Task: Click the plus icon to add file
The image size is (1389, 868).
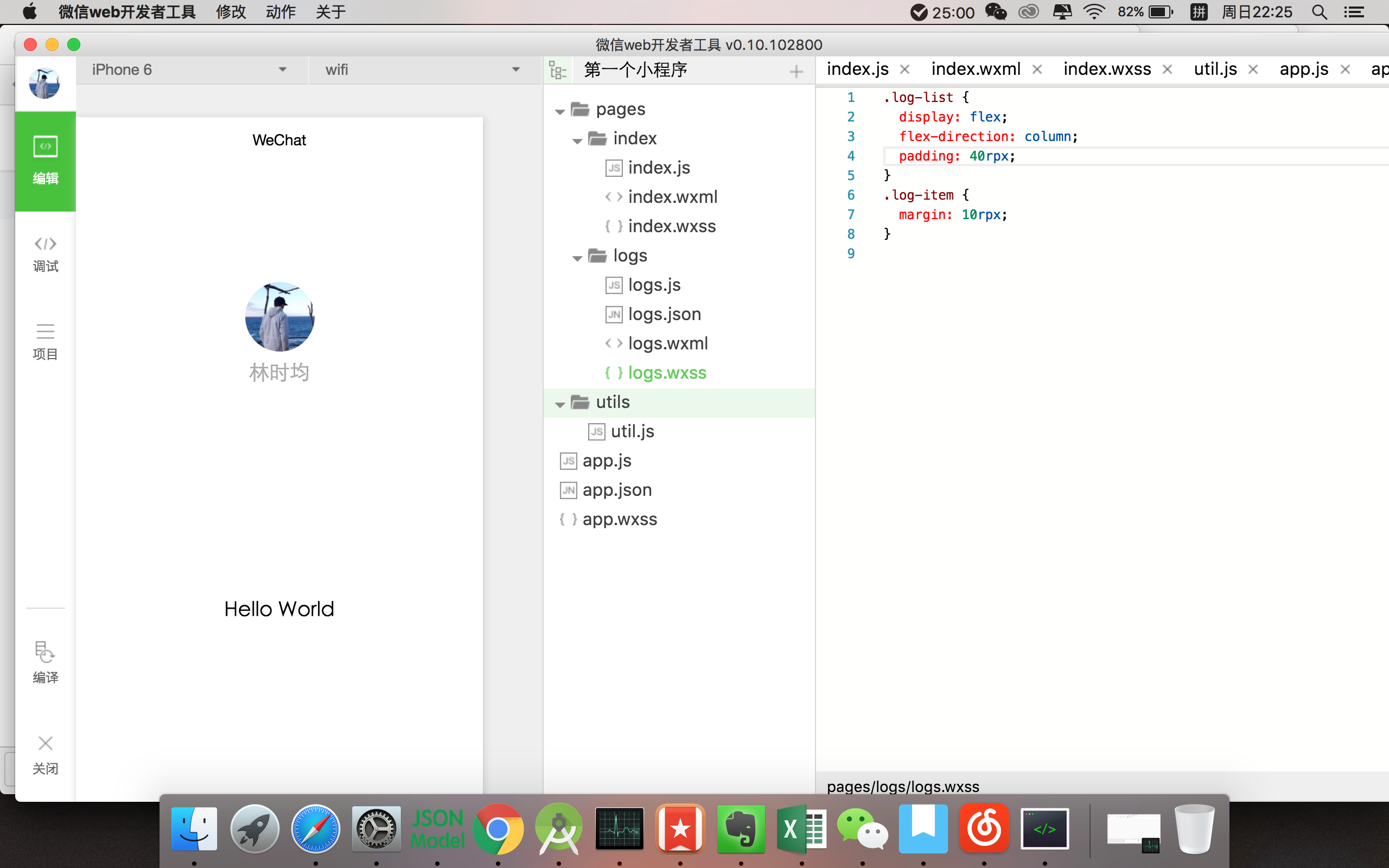Action: [x=795, y=72]
